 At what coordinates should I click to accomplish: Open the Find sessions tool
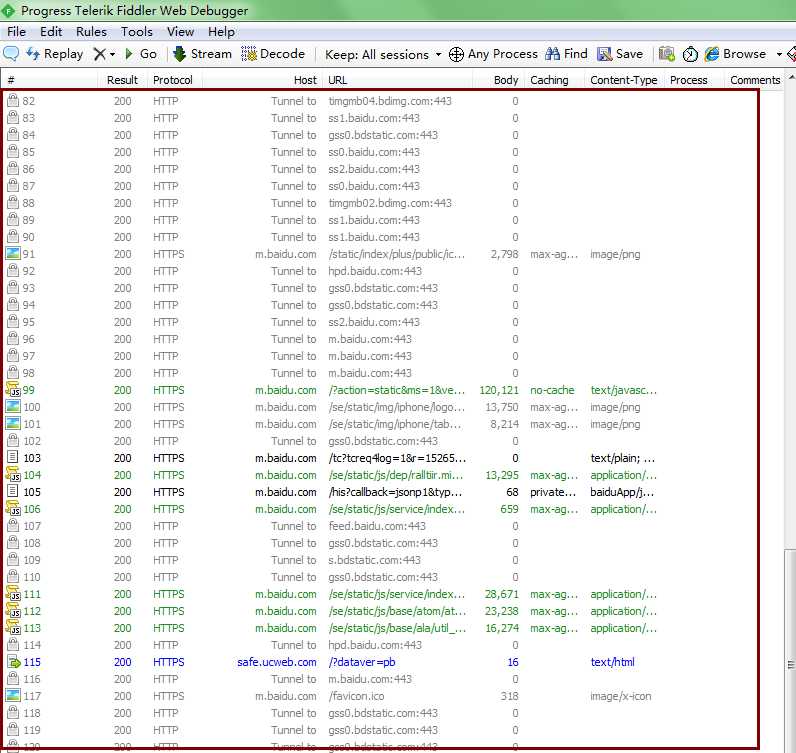pyautogui.click(x=566, y=53)
